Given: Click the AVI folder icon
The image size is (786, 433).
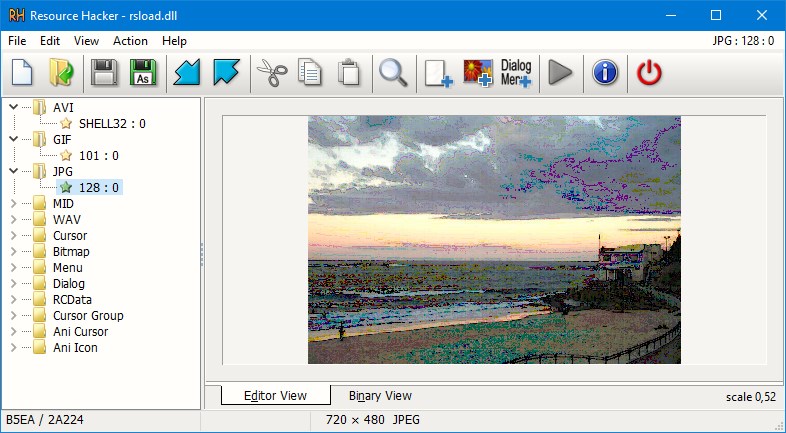Looking at the screenshot, I should click(40, 107).
